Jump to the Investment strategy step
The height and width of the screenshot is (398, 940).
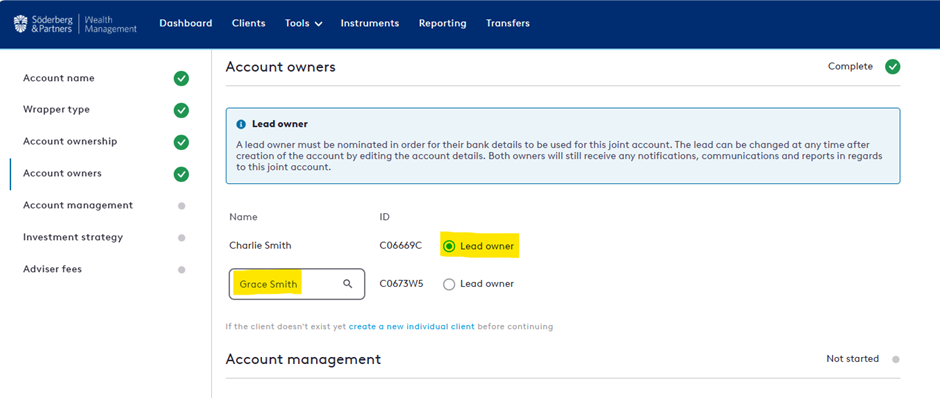(x=73, y=237)
